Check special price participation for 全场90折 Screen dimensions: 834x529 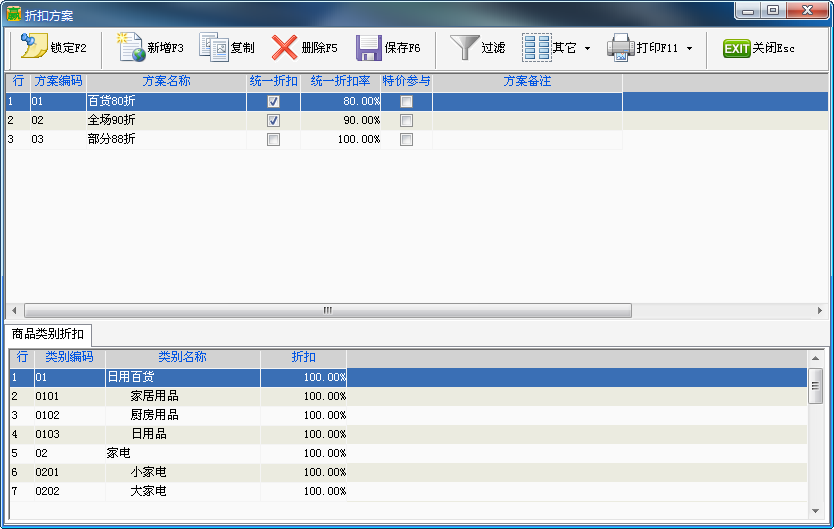coord(406,121)
